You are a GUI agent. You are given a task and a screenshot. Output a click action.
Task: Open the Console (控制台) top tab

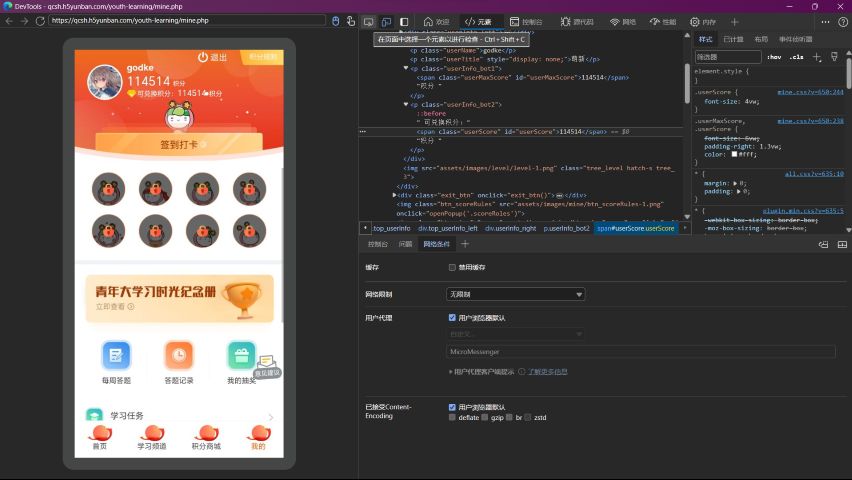click(x=526, y=22)
